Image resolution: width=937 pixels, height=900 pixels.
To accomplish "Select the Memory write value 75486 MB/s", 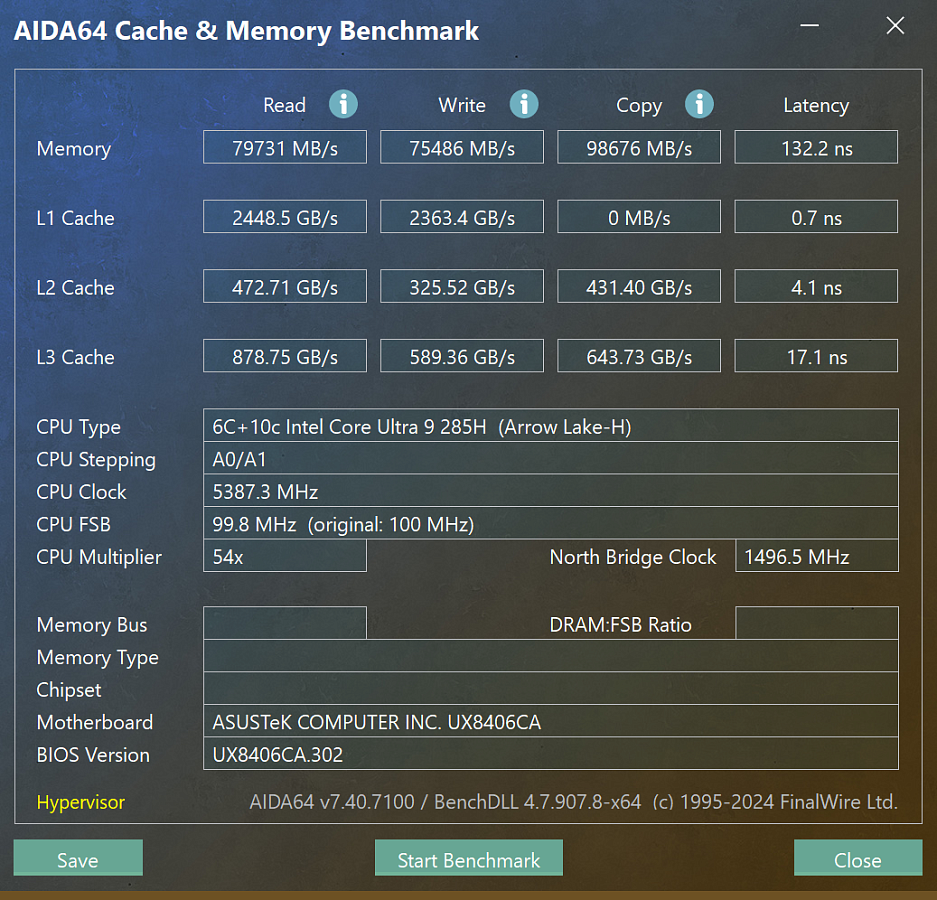I will pos(462,147).
